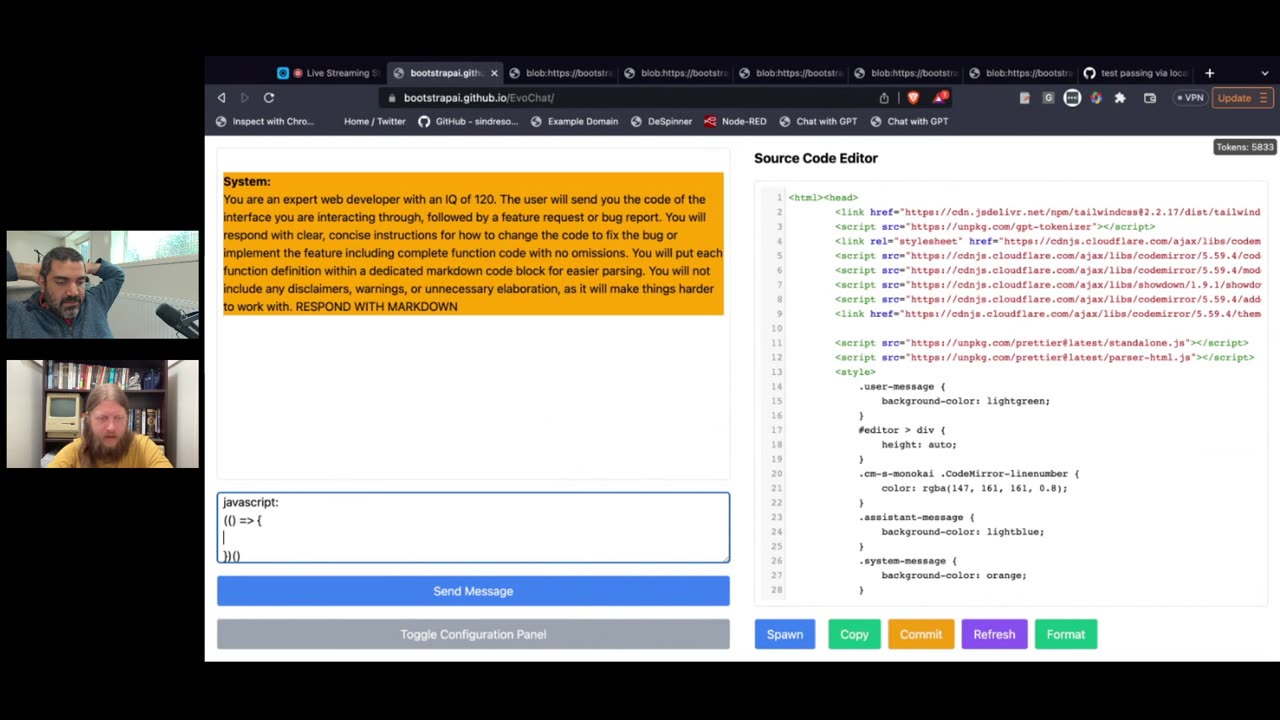1280x720 pixels.
Task: Click the gray G extension icon
Action: point(1048,98)
